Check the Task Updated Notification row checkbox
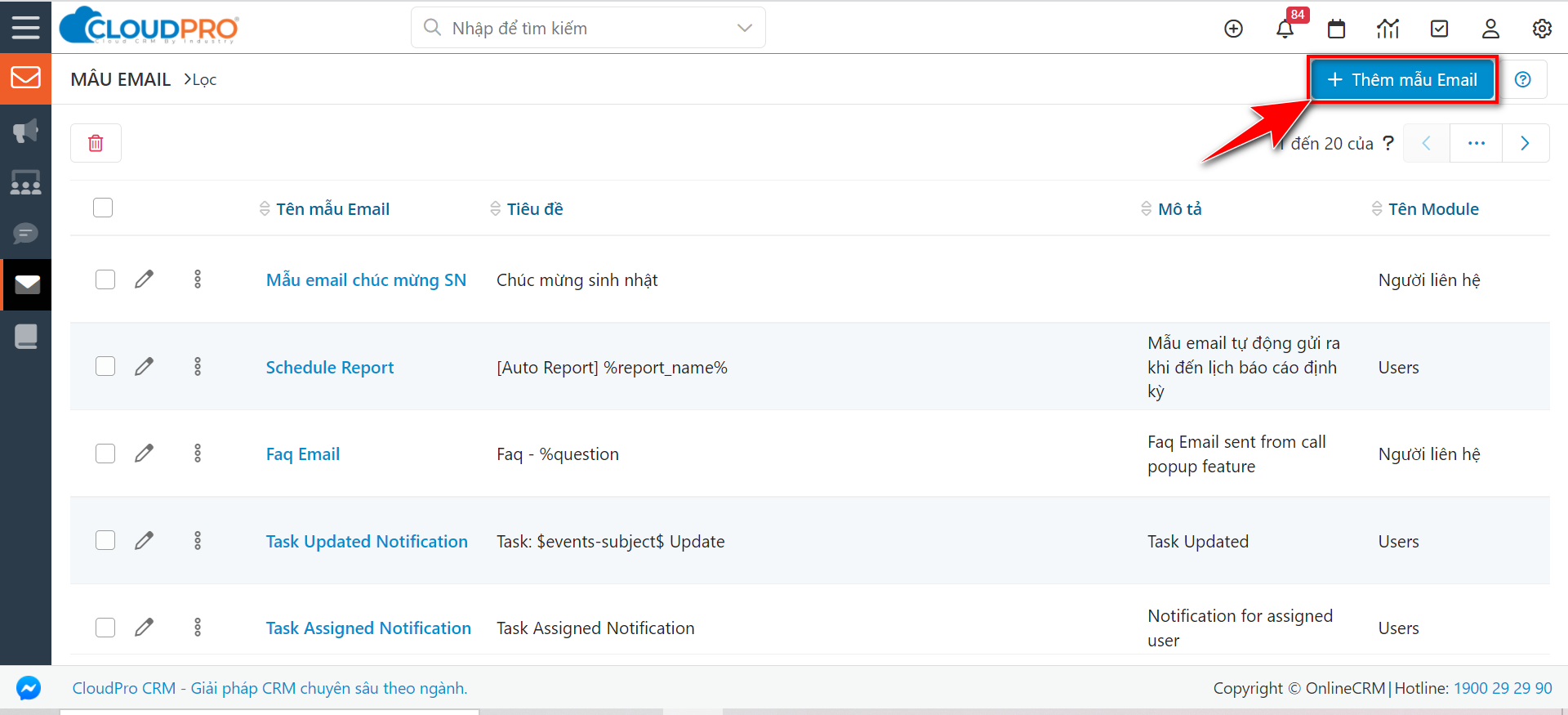Screen dimensions: 1568x715 (105, 540)
